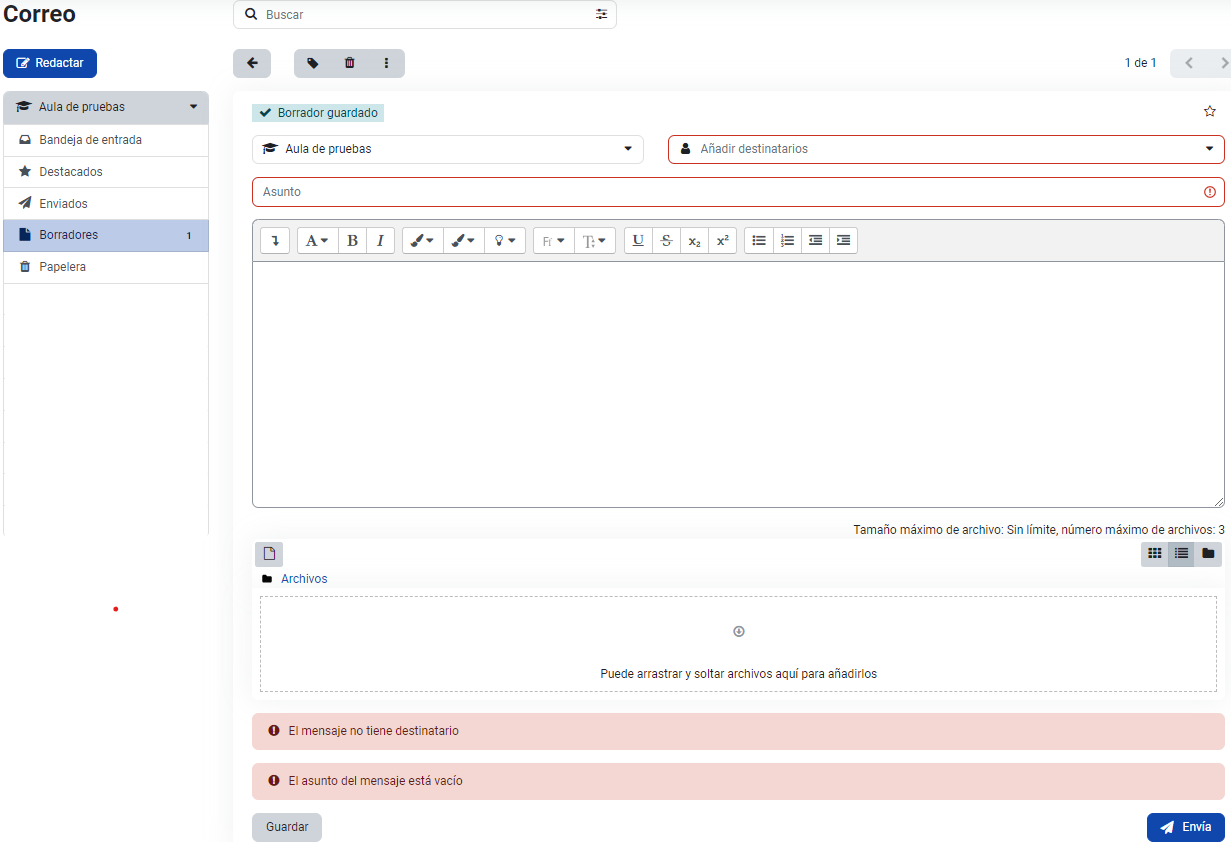Open the Enviados folder
The height and width of the screenshot is (842, 1231).
63,204
